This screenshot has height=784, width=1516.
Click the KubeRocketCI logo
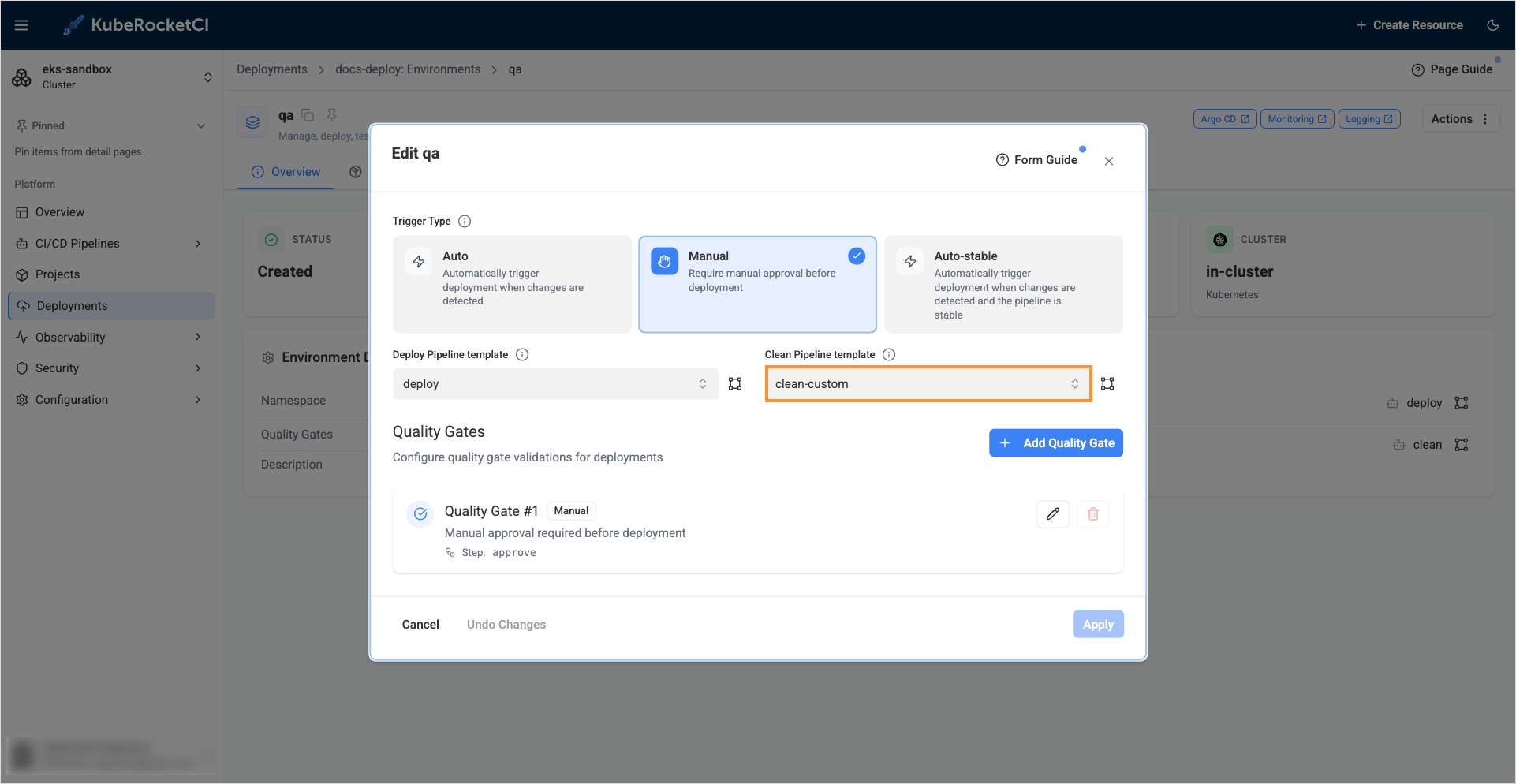[136, 25]
